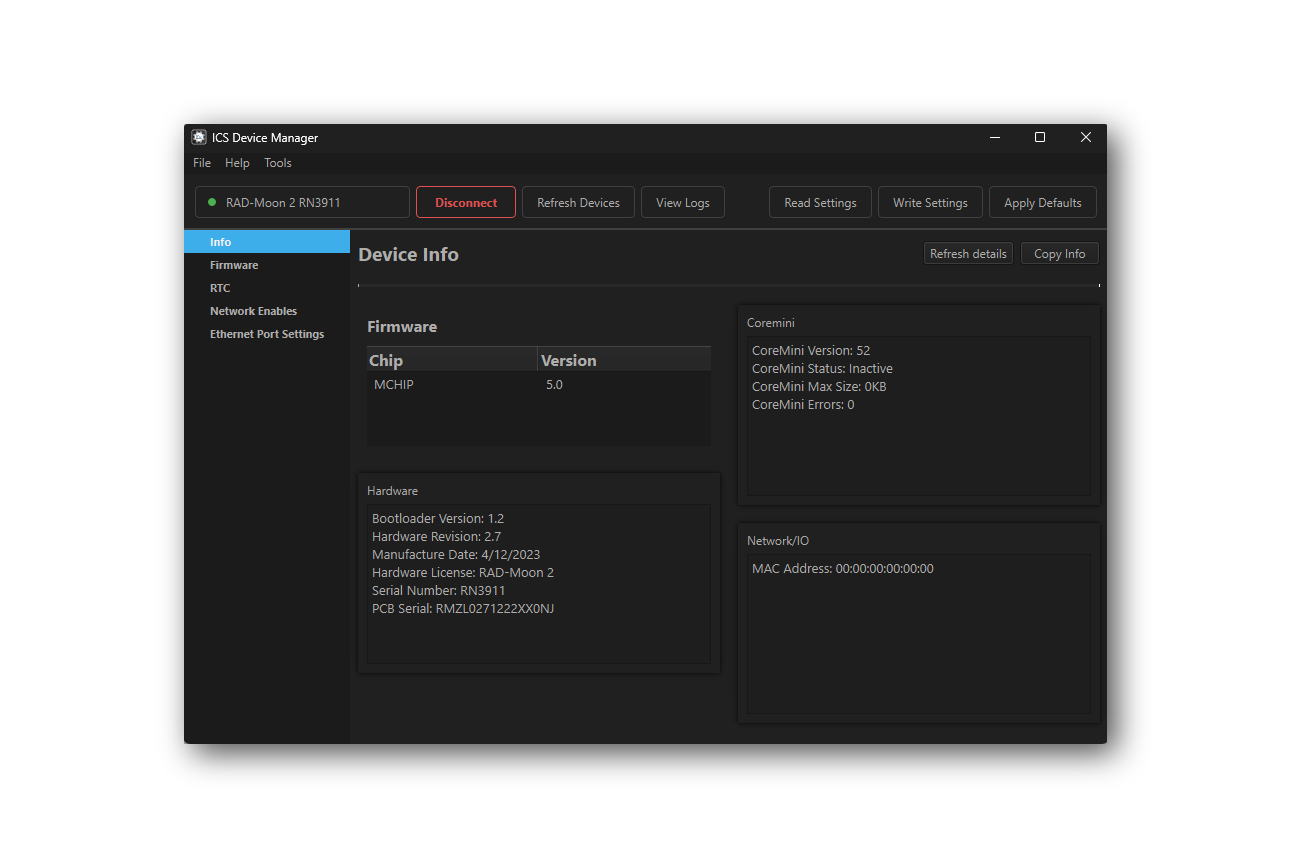Click CoreMini Status: Inactive line
1291x868 pixels.
coord(822,369)
